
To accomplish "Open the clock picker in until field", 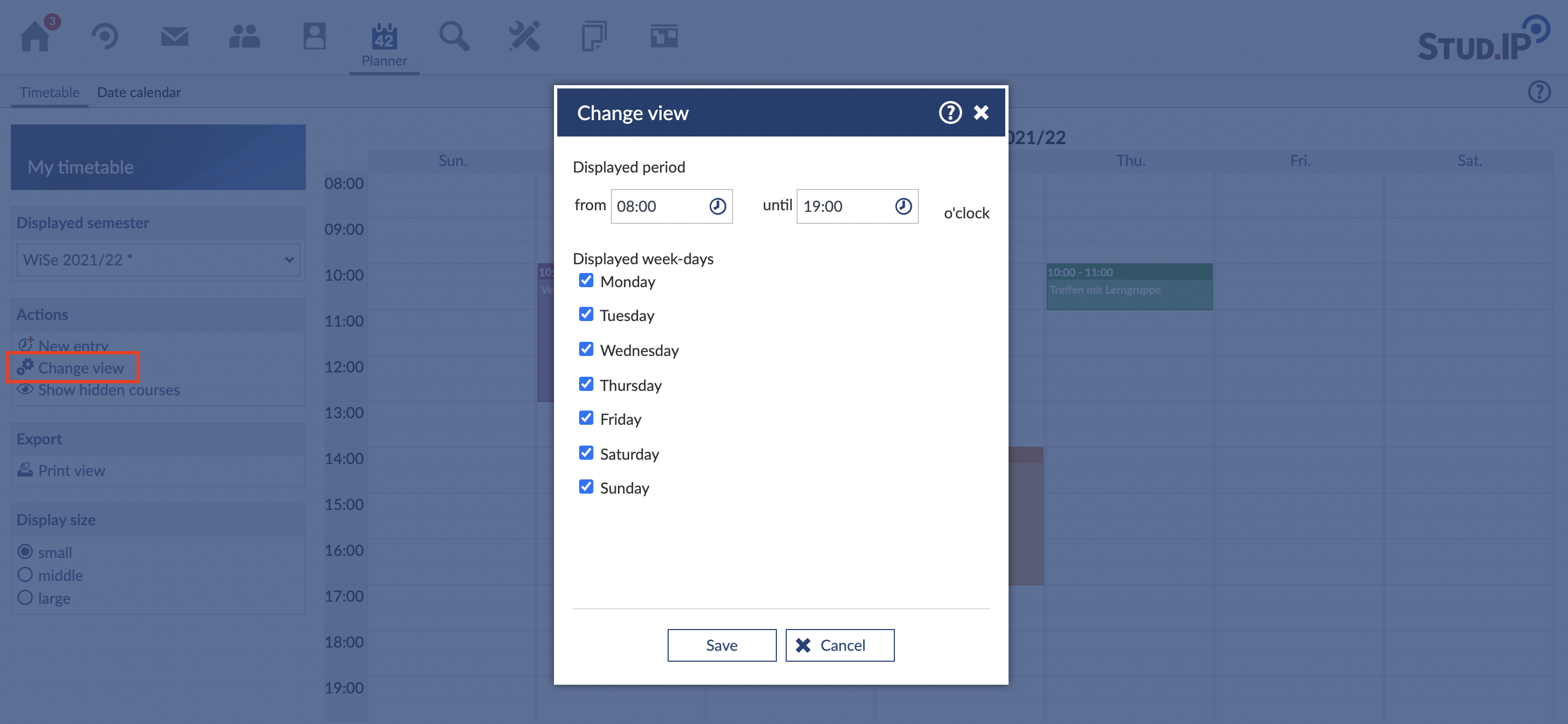I will click(x=903, y=206).
